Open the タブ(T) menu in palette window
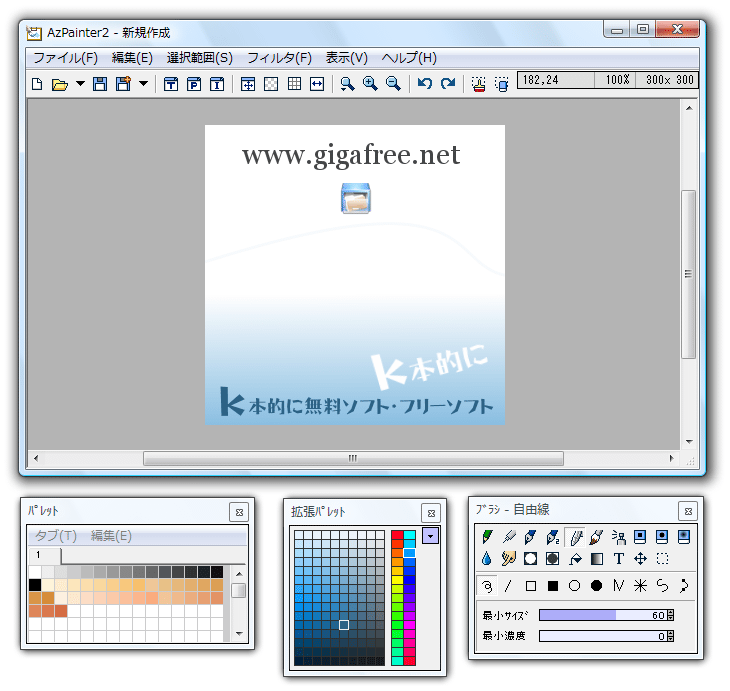The image size is (730, 691). pyautogui.click(x=56, y=536)
